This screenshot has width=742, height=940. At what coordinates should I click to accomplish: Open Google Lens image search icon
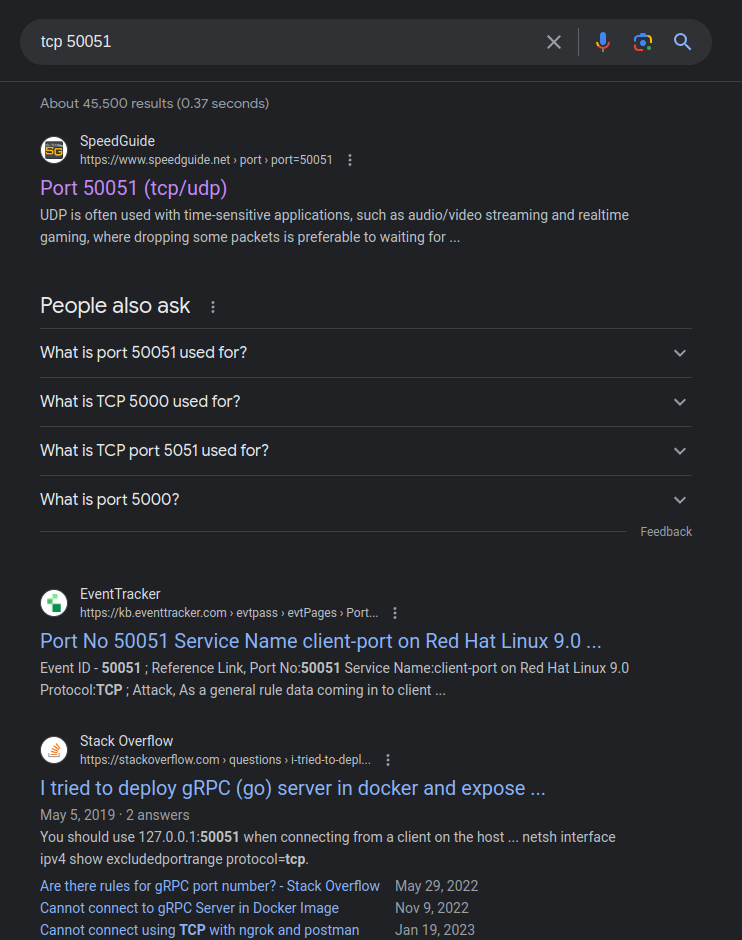pyautogui.click(x=643, y=42)
